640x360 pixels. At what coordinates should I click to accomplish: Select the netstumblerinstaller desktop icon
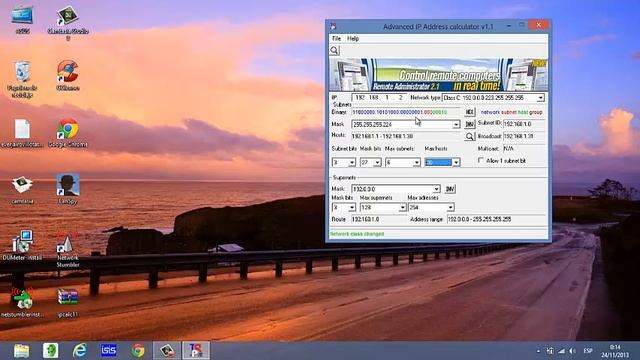click(22, 303)
